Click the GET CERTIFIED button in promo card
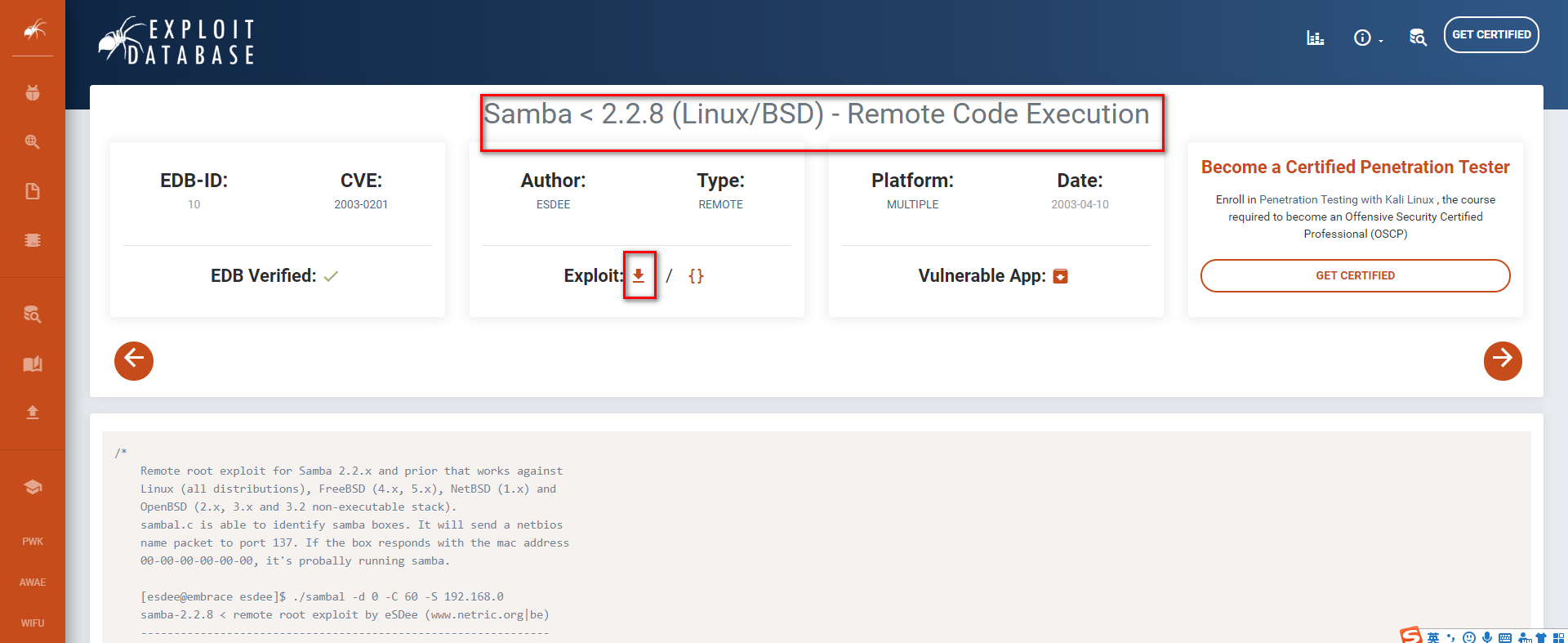Viewport: 1568px width, 643px height. coord(1356,275)
